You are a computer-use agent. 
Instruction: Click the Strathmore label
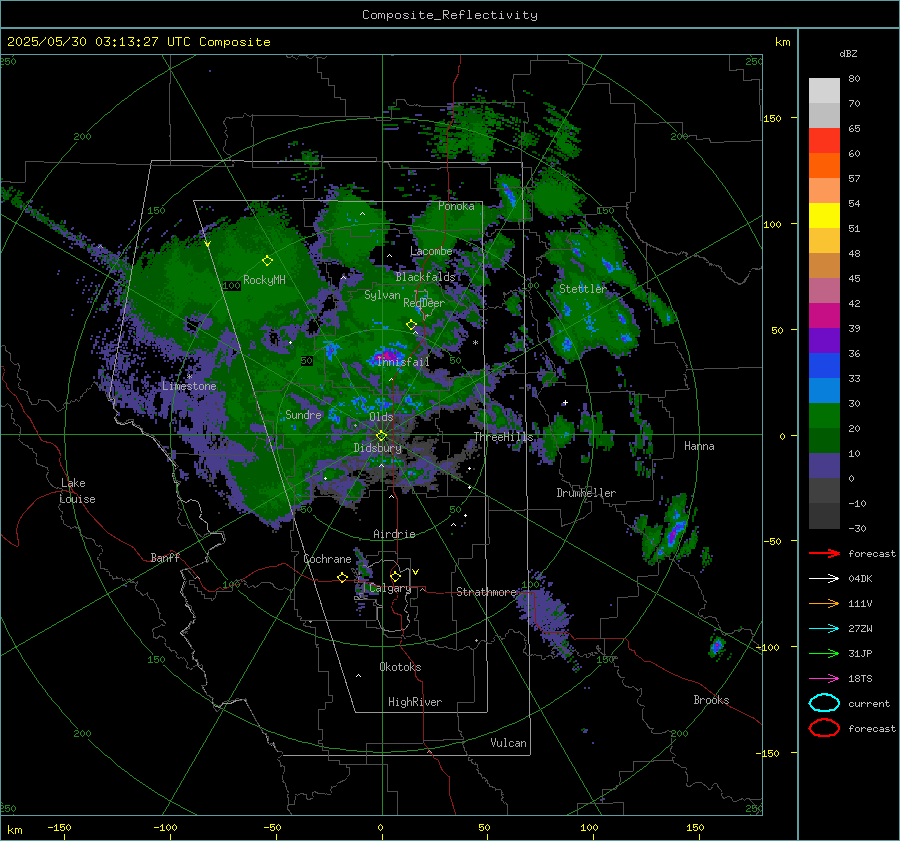[486, 592]
